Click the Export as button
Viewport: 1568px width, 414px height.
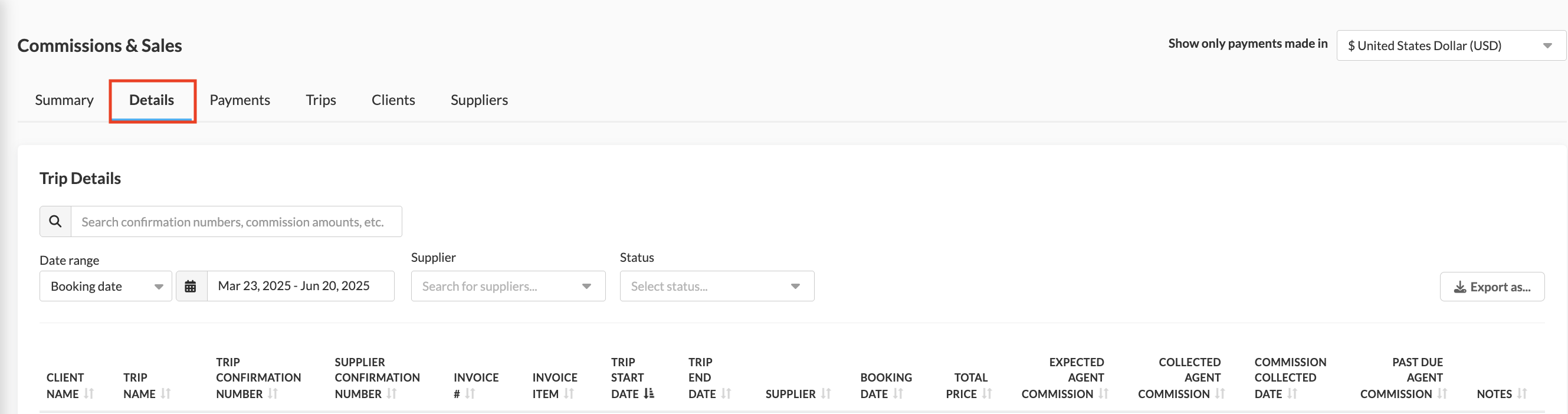(1492, 287)
